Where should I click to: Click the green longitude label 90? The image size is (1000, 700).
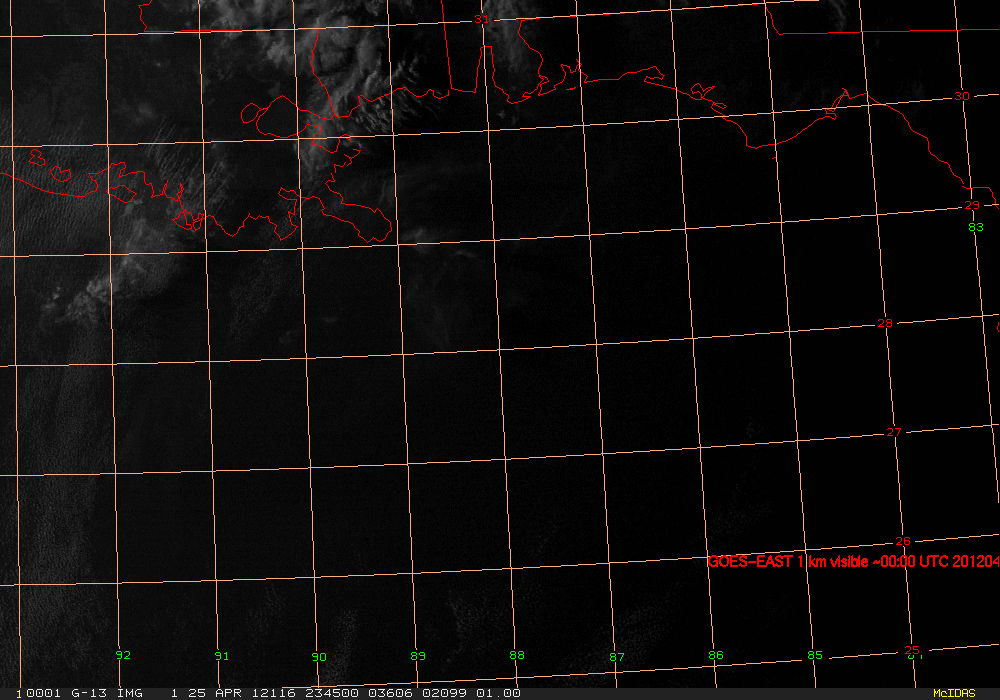pos(319,657)
